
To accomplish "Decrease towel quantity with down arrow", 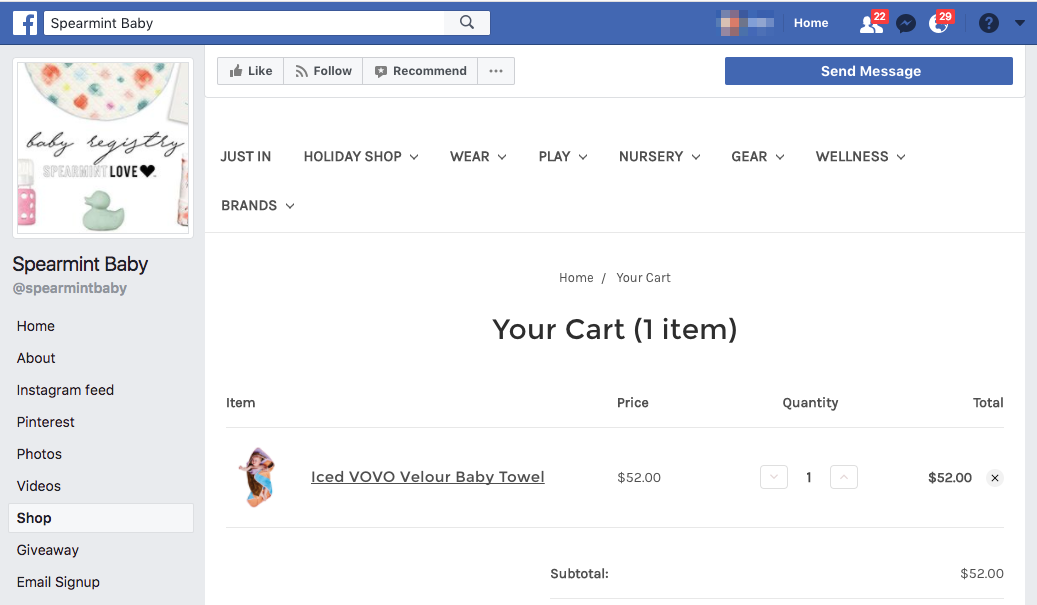I will click(774, 477).
